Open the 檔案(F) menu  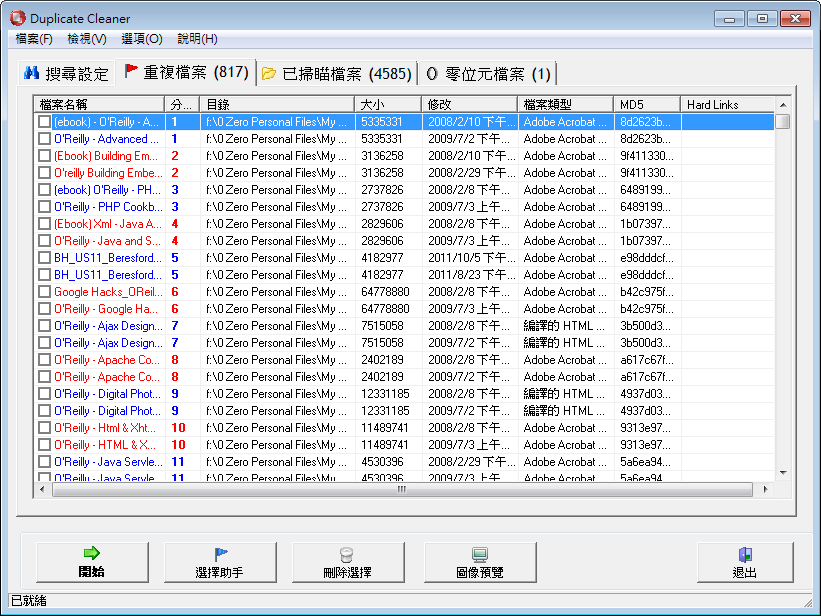pyautogui.click(x=34, y=39)
